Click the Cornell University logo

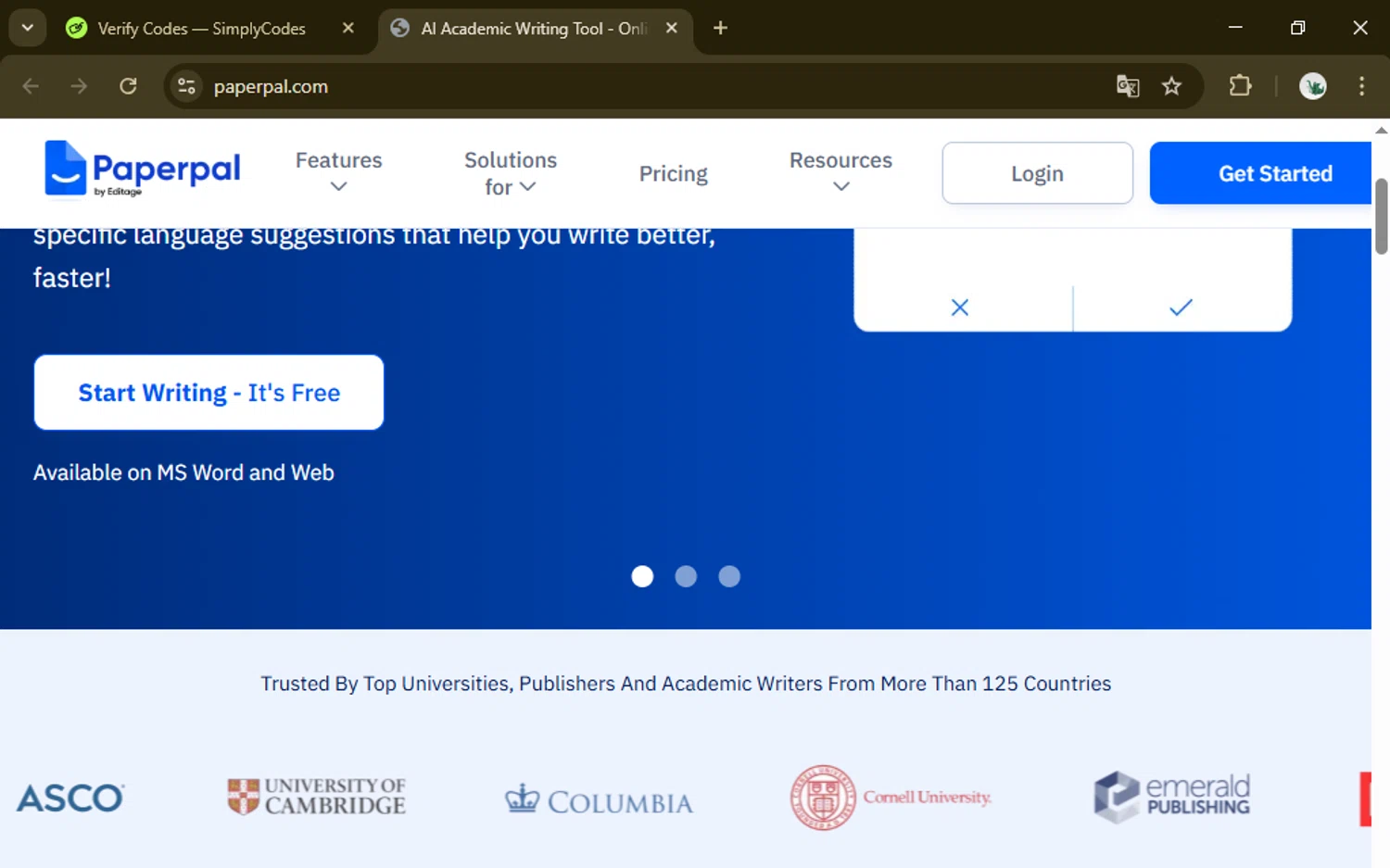891,798
